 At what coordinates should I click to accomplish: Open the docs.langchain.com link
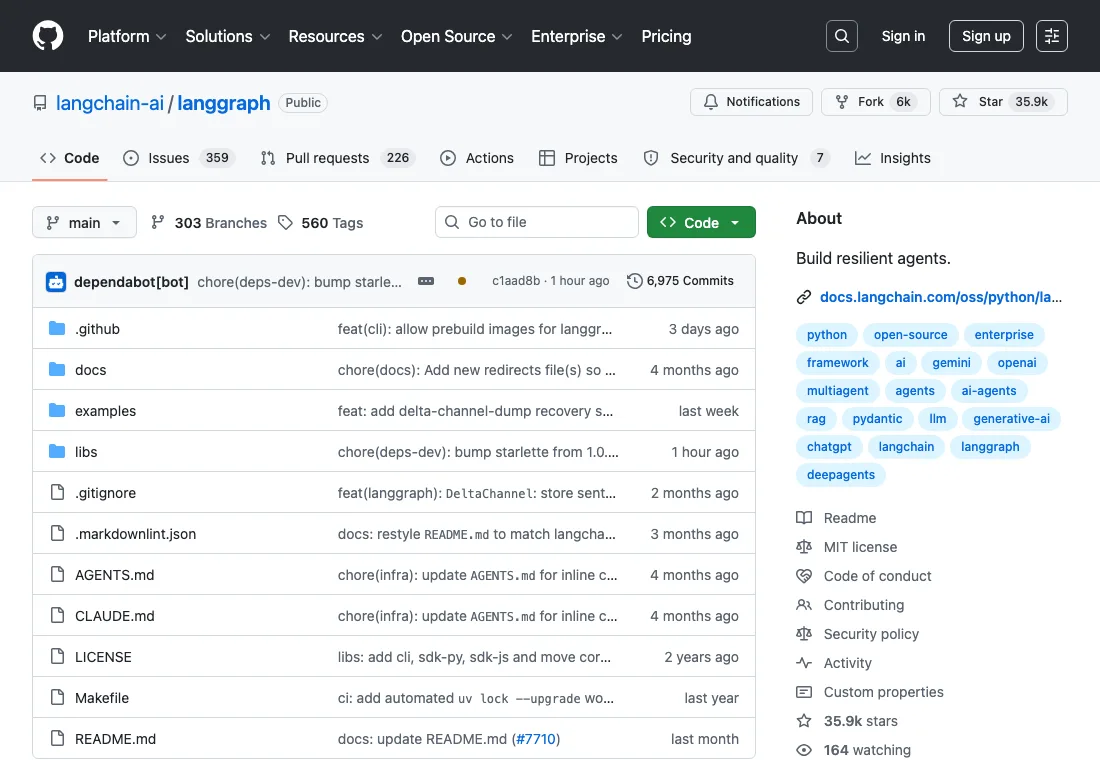[941, 298]
